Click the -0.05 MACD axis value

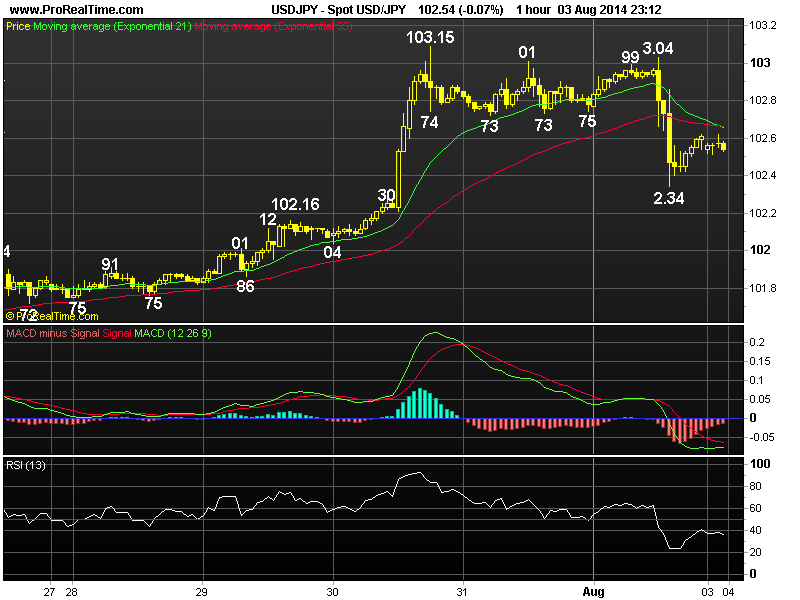pos(762,437)
